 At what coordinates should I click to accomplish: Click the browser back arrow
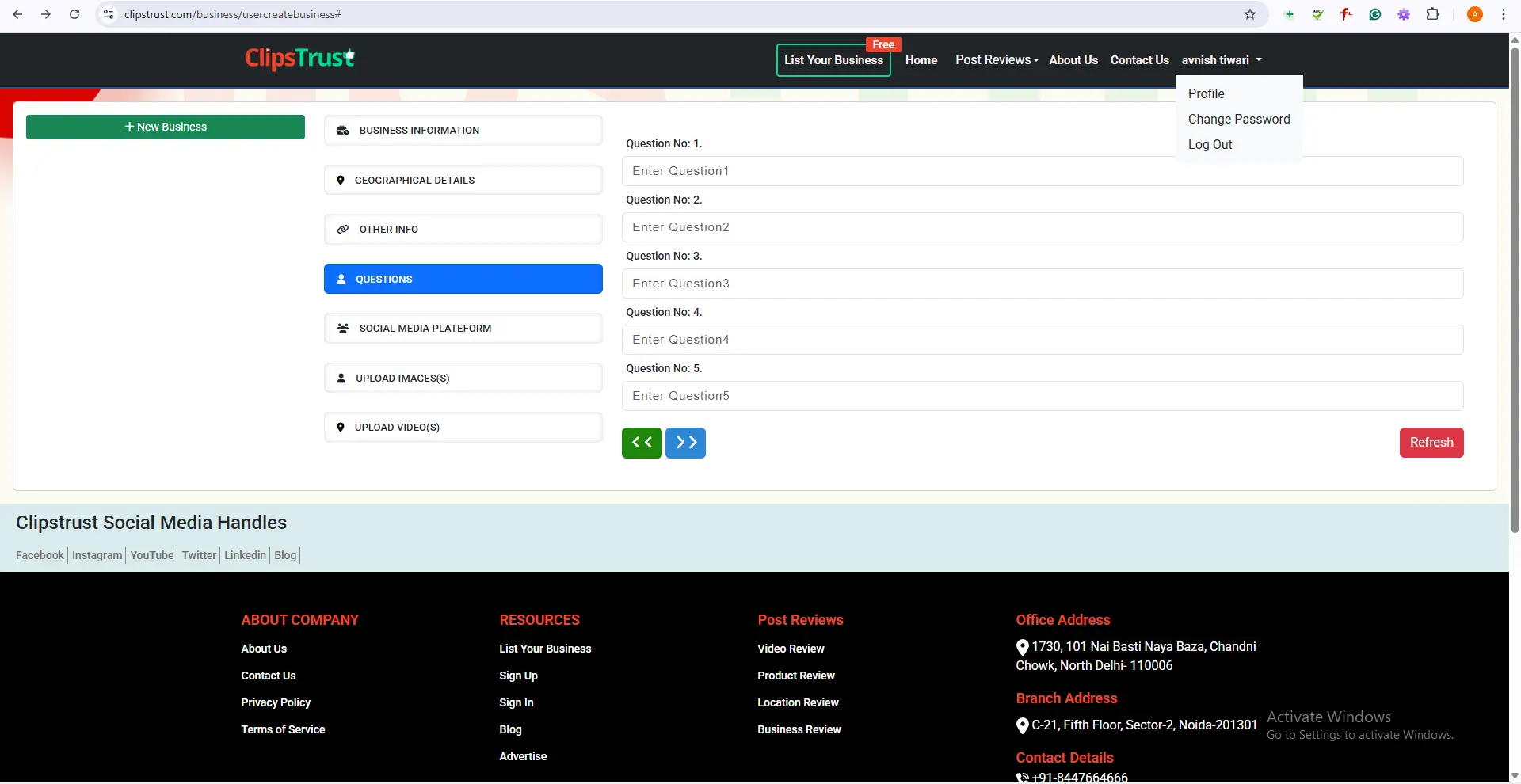[x=17, y=14]
